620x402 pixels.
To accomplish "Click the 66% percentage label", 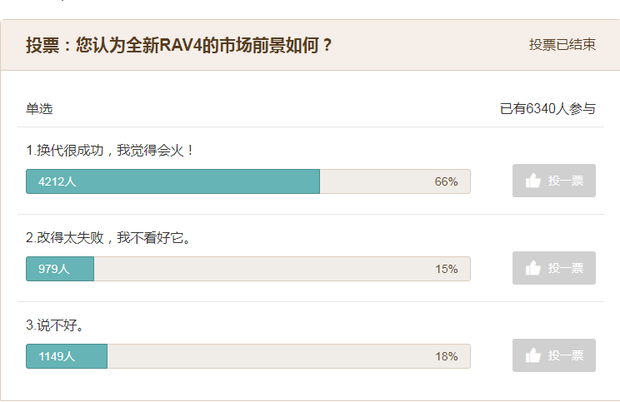I will click(446, 181).
